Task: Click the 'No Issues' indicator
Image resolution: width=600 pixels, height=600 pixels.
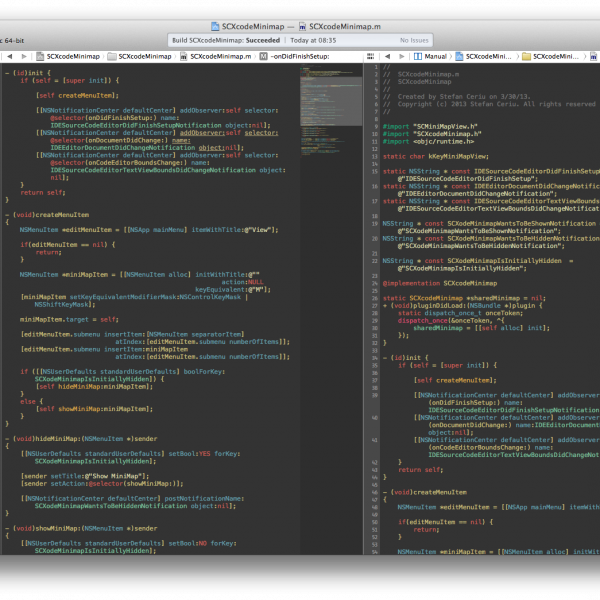Action: (414, 40)
